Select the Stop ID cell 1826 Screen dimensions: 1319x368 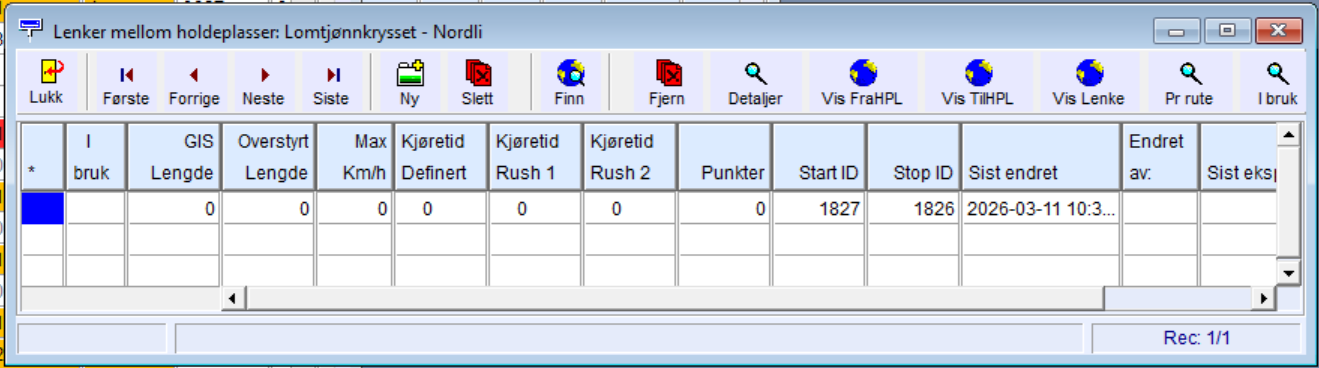[913, 208]
